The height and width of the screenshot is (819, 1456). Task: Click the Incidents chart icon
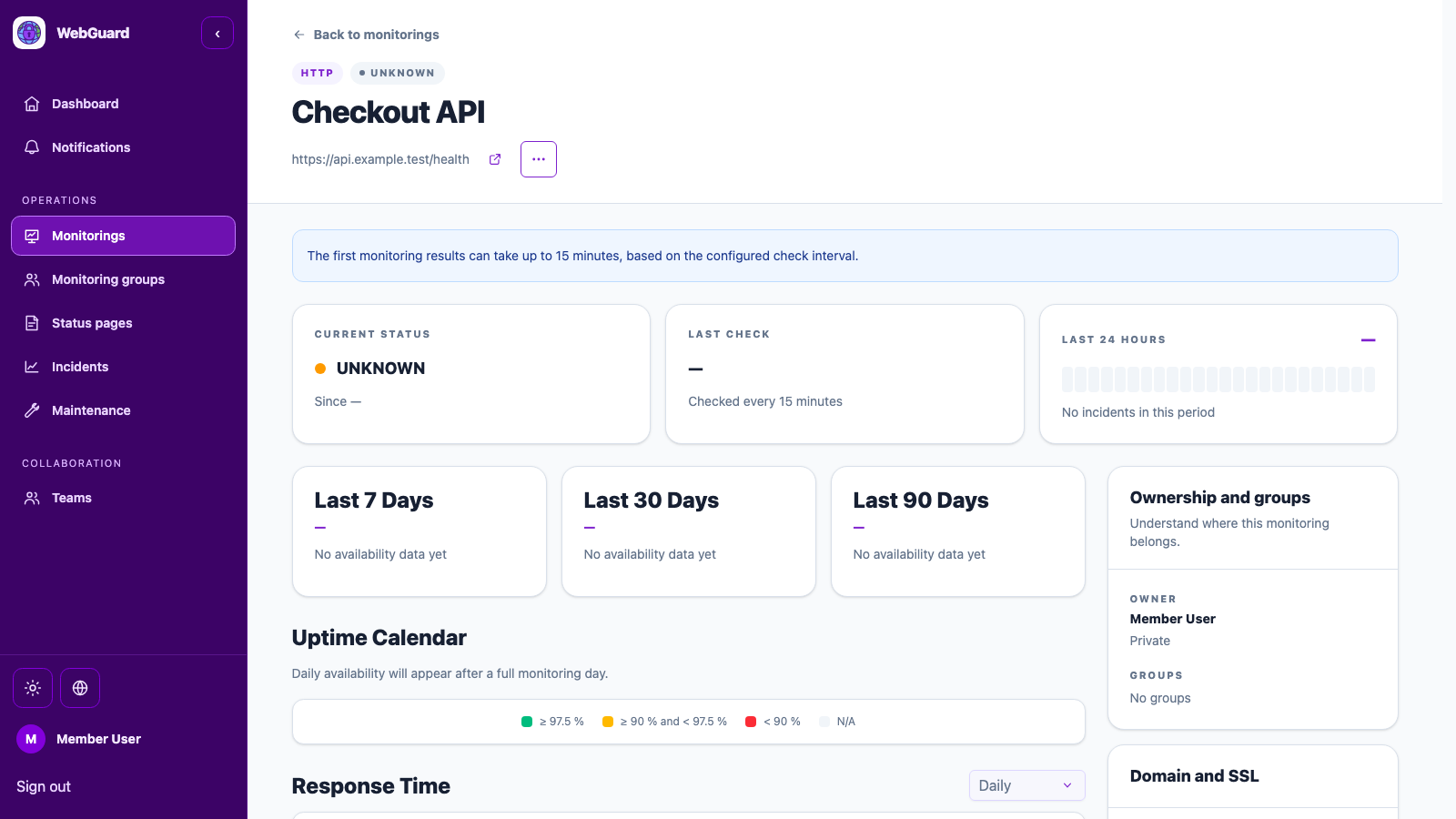32,367
